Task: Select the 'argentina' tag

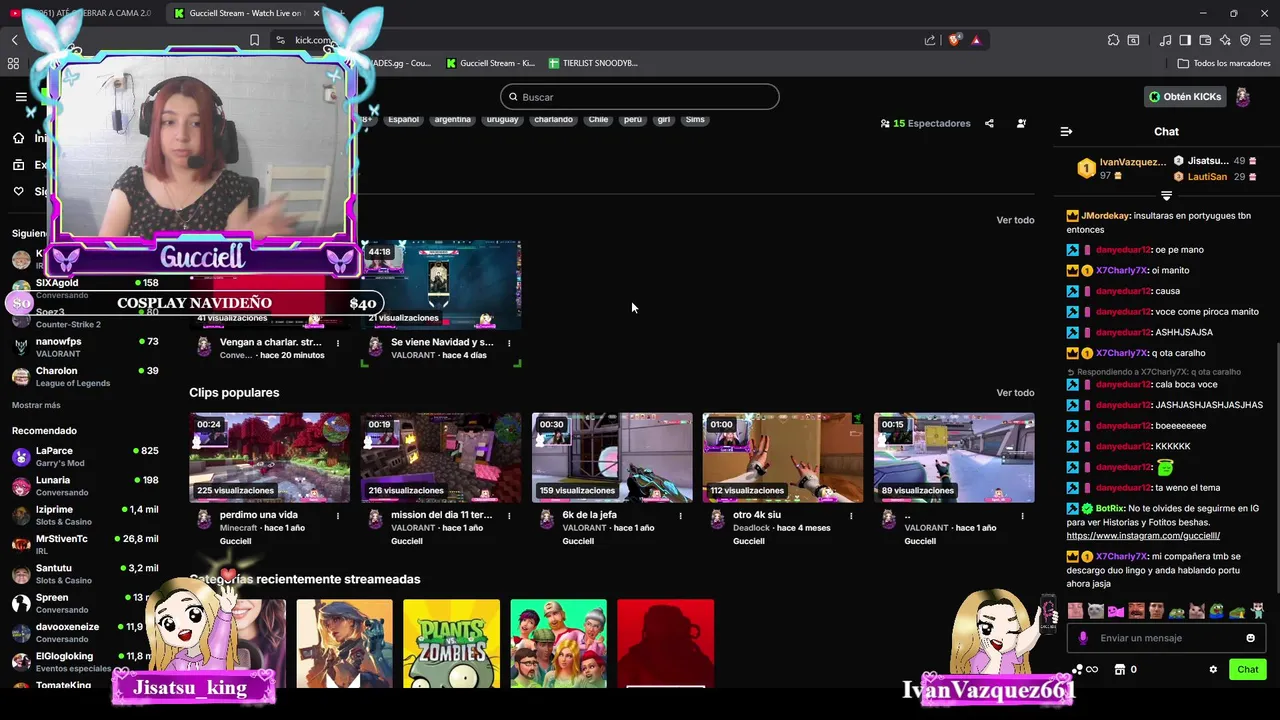Action: [452, 119]
